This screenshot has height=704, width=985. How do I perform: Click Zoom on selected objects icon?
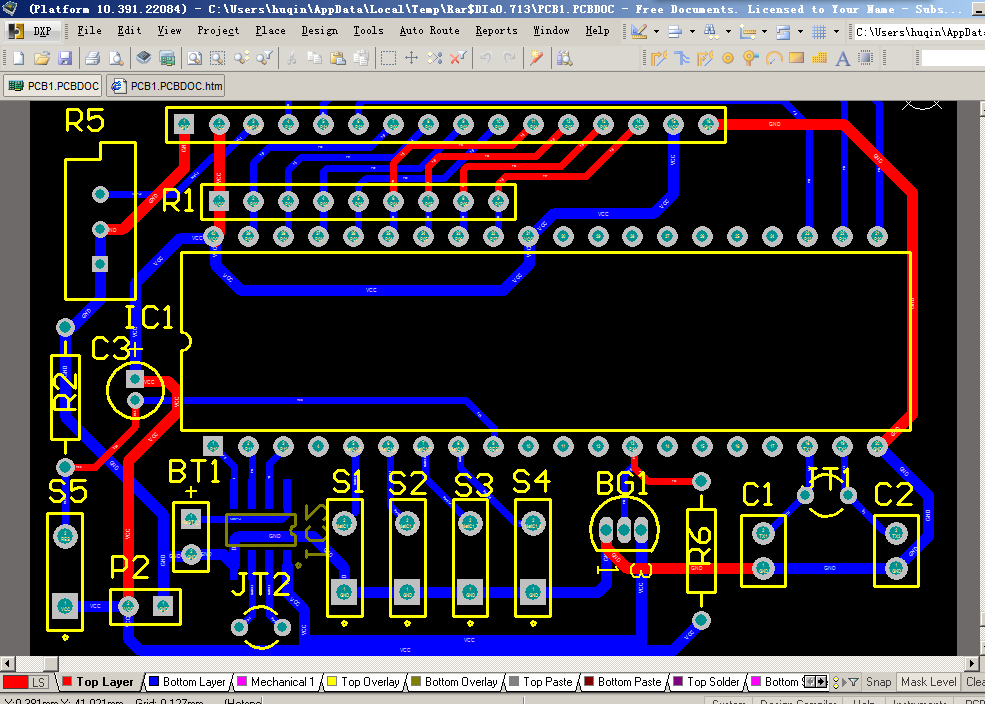pyautogui.click(x=241, y=58)
